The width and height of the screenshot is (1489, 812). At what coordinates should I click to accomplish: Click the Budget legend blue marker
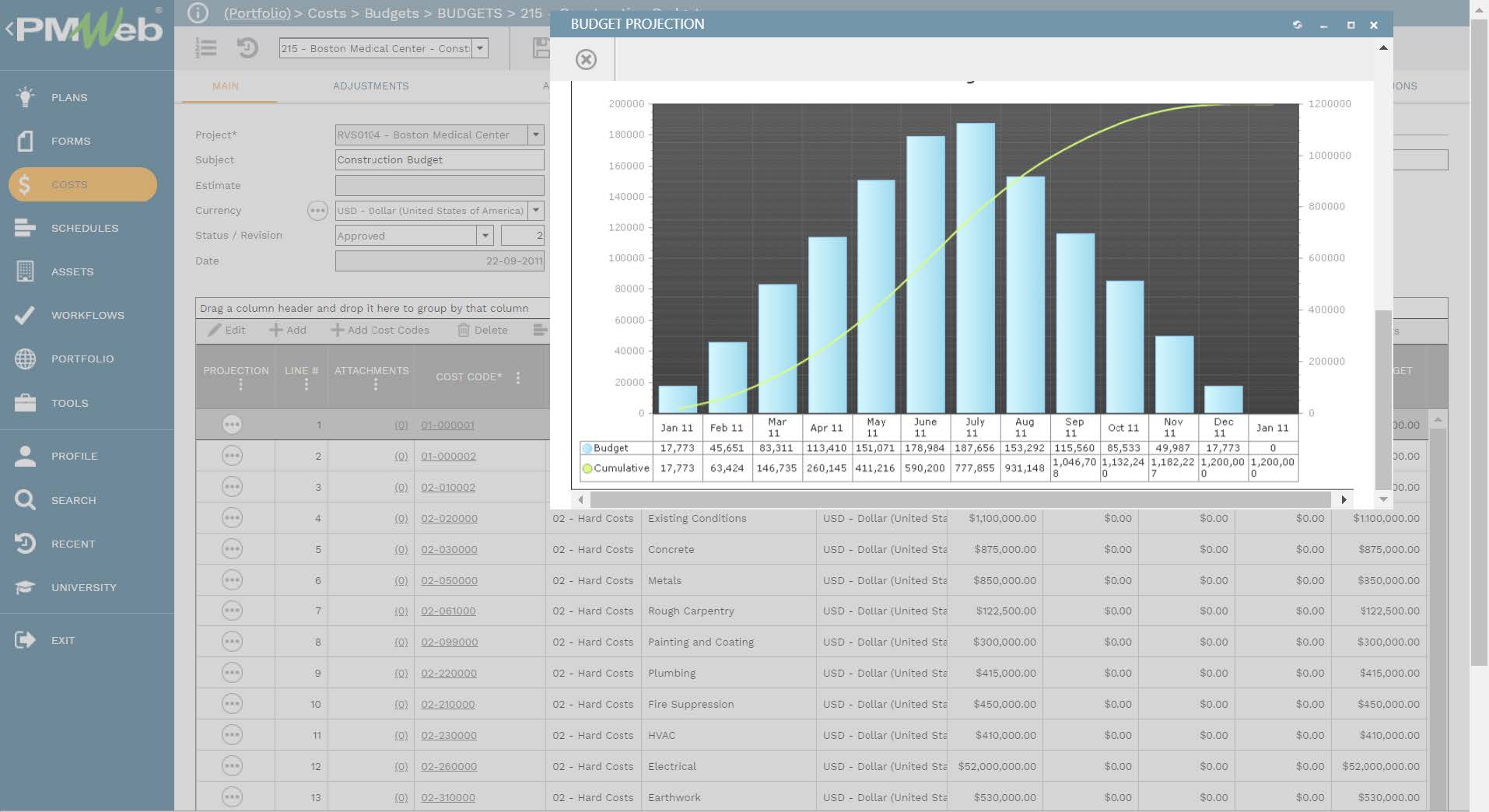587,448
